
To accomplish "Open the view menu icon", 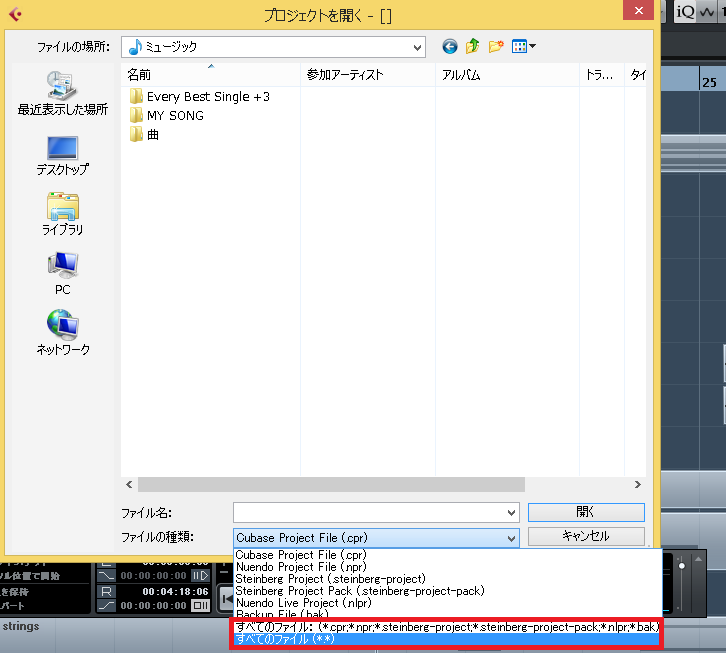I will click(x=524, y=46).
